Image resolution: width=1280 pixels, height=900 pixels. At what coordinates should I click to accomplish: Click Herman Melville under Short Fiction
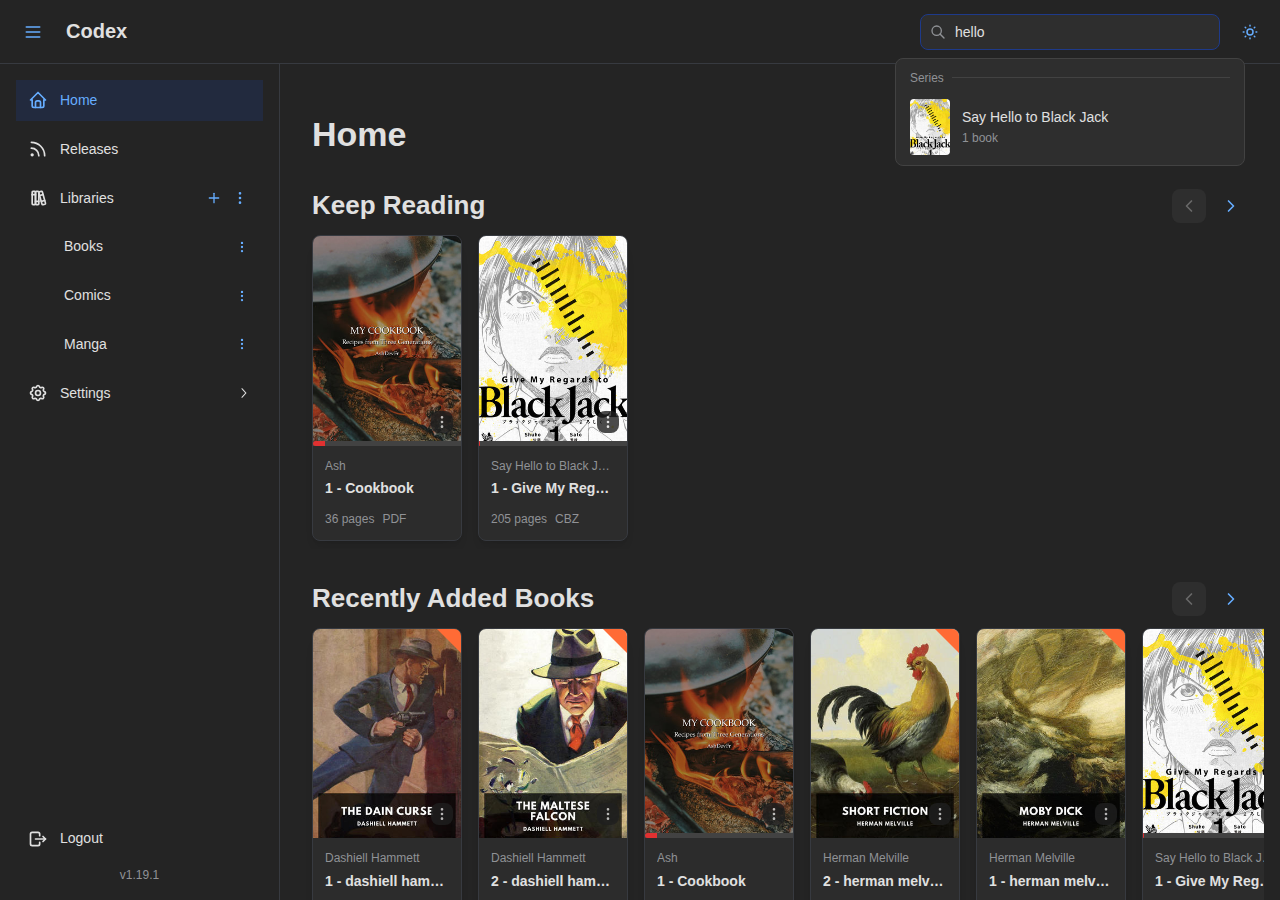(866, 858)
